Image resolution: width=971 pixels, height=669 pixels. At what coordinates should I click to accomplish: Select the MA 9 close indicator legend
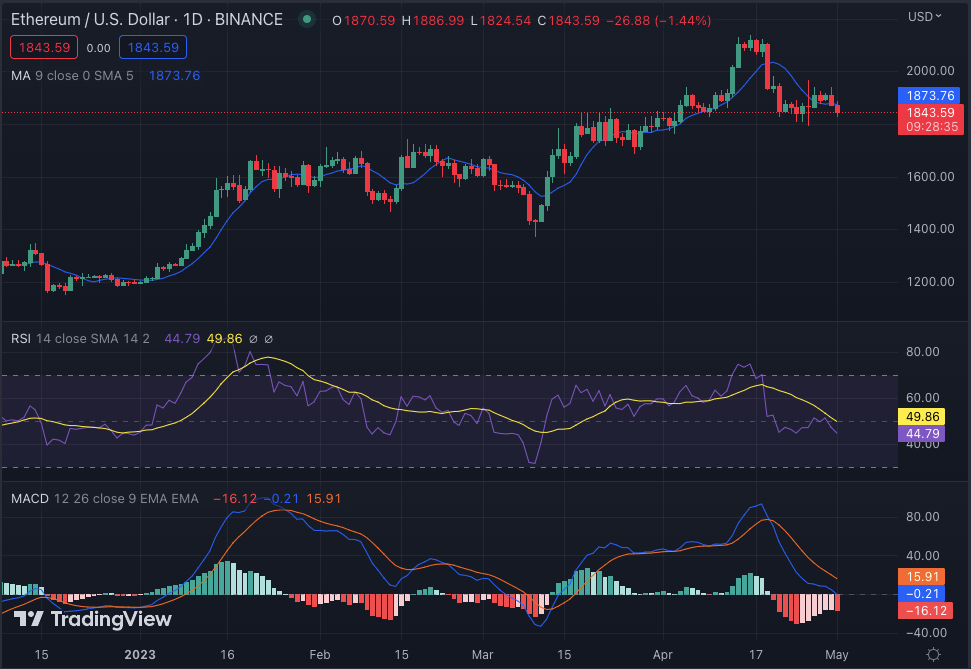72,76
